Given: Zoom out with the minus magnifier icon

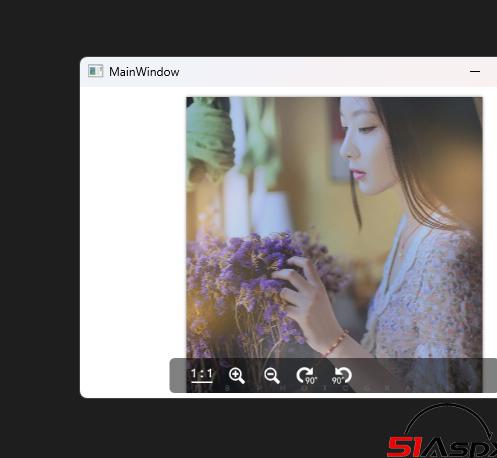Looking at the screenshot, I should 272,376.
